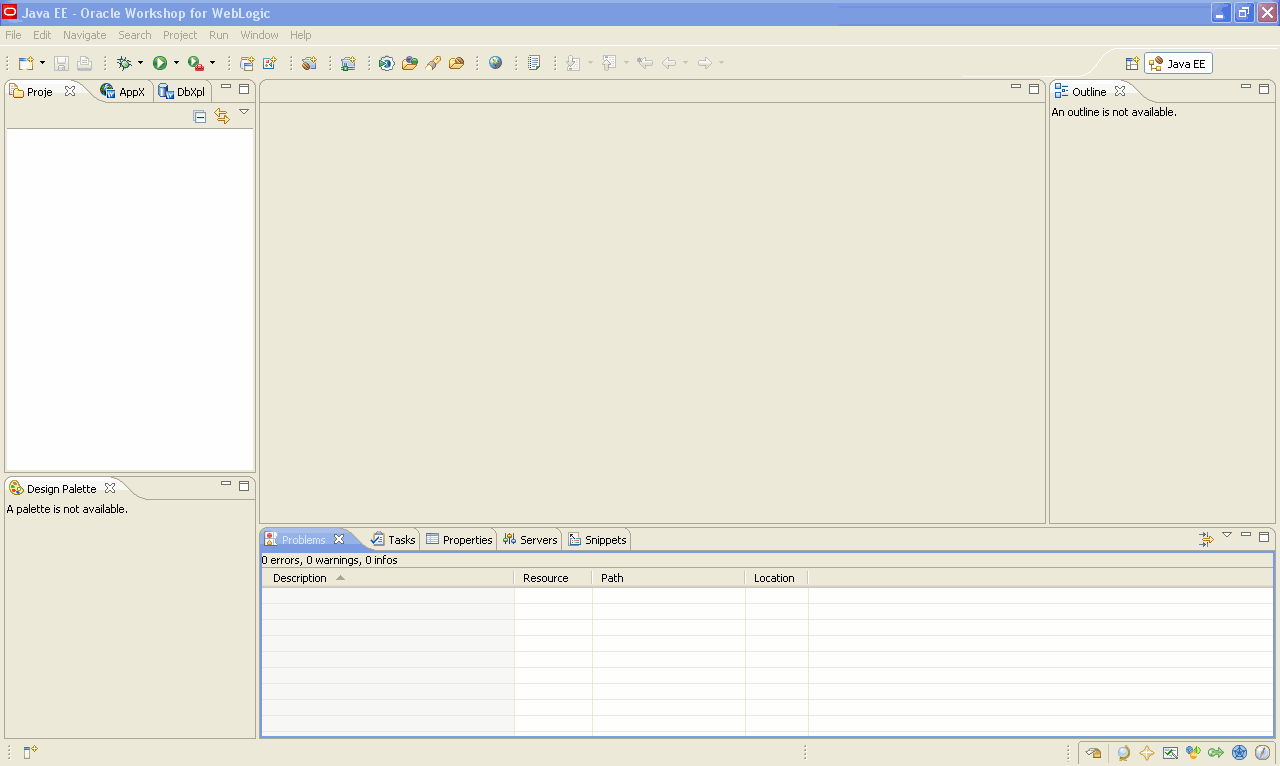The width and height of the screenshot is (1280, 766).
Task: Click the window-with-pencil wizard toolbar icon
Action: [x=270, y=63]
